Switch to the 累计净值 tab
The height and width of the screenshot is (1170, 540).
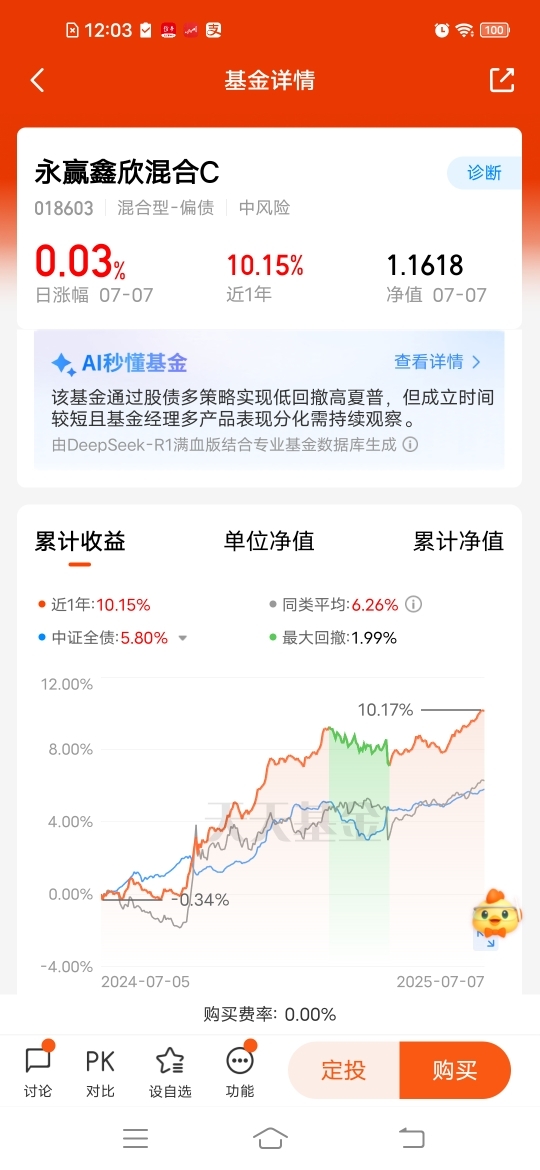(459, 541)
